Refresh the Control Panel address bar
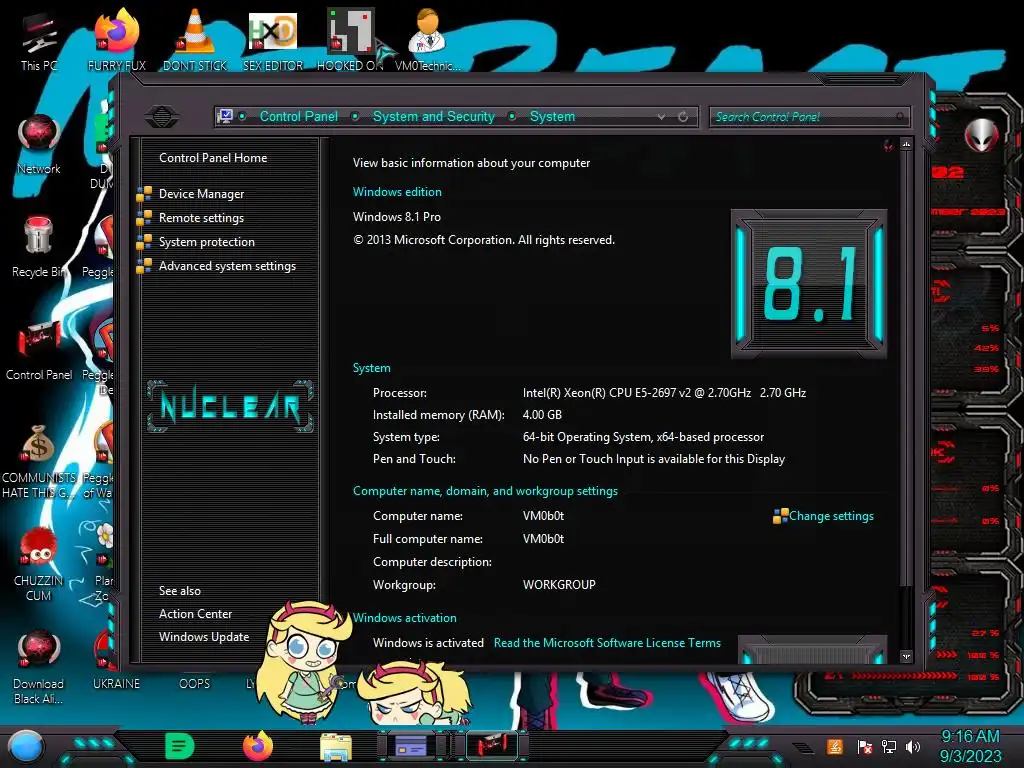 [683, 117]
